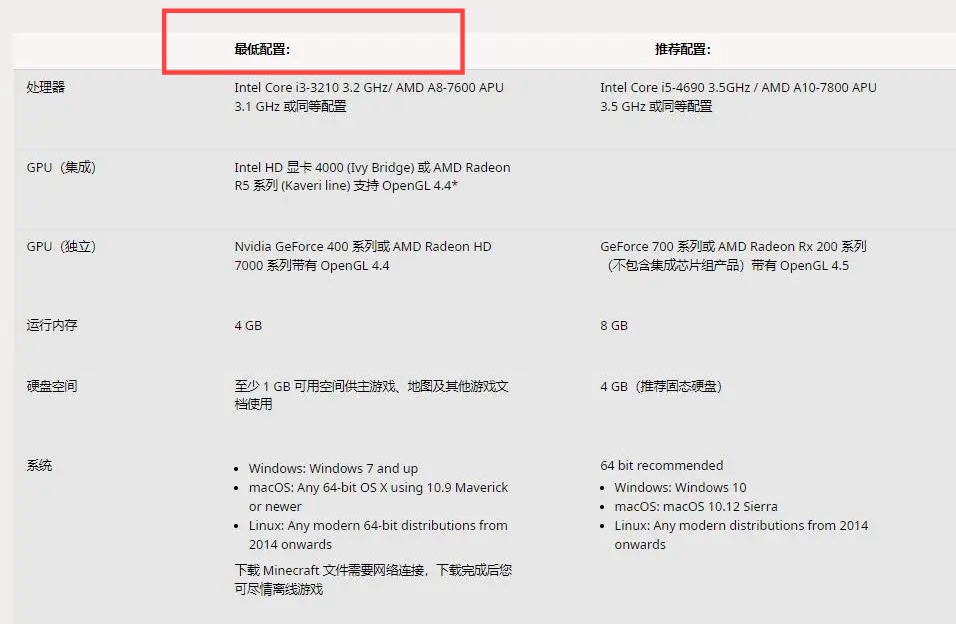Select the macOS 10.9 Maverick list item
Screen dimensions: 956x624
coord(378,497)
